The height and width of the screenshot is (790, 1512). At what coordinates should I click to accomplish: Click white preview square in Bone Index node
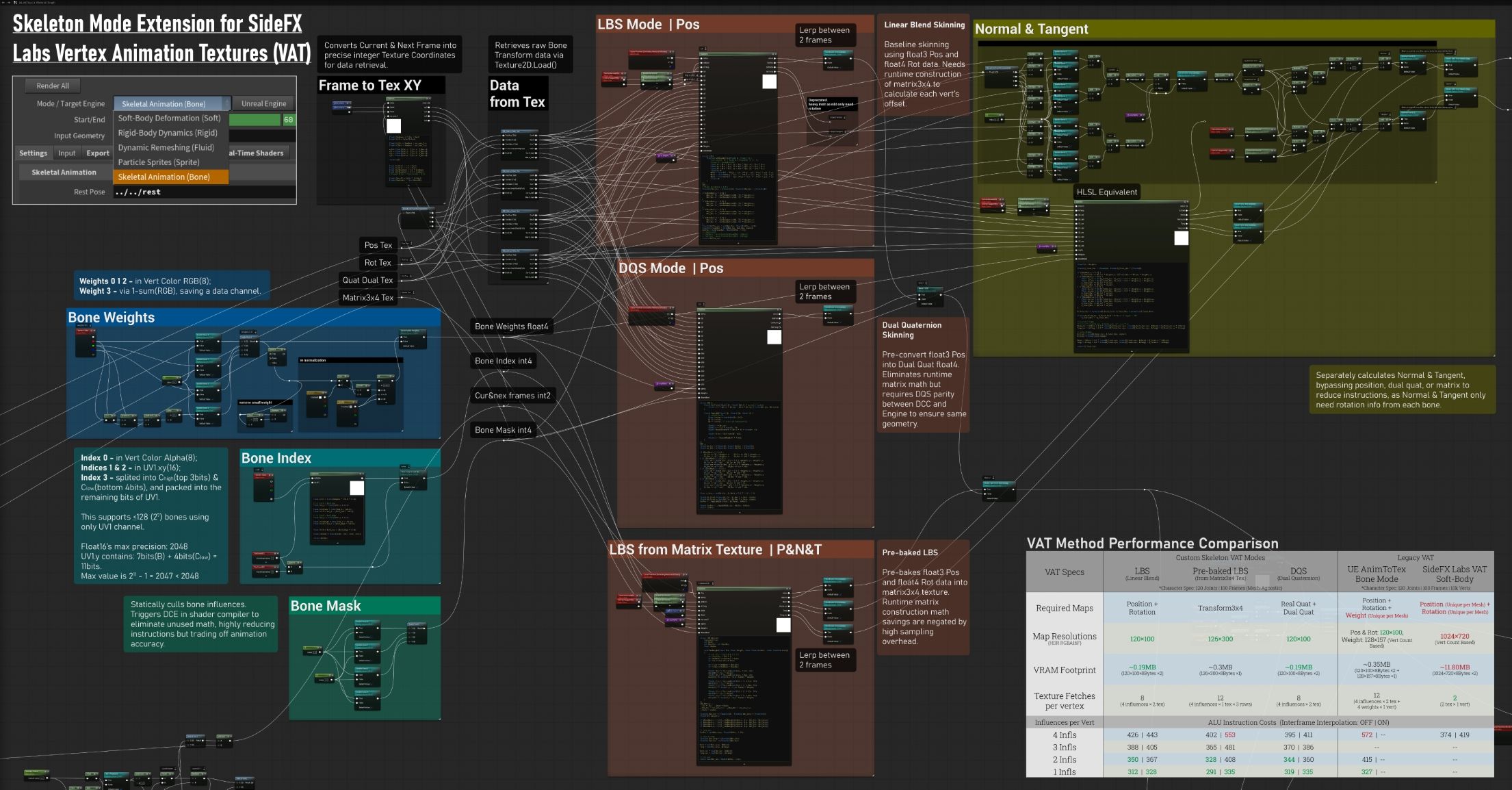pos(357,487)
